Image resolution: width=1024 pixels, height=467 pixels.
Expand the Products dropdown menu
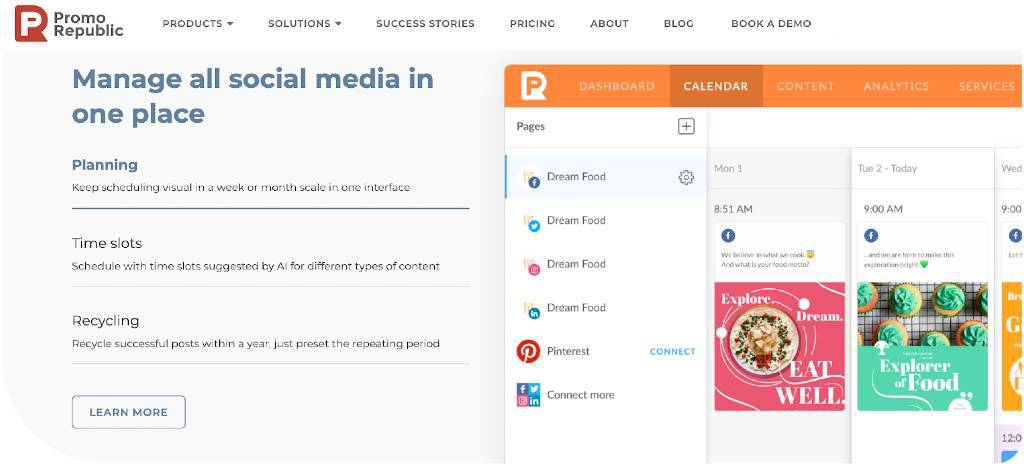tap(198, 24)
